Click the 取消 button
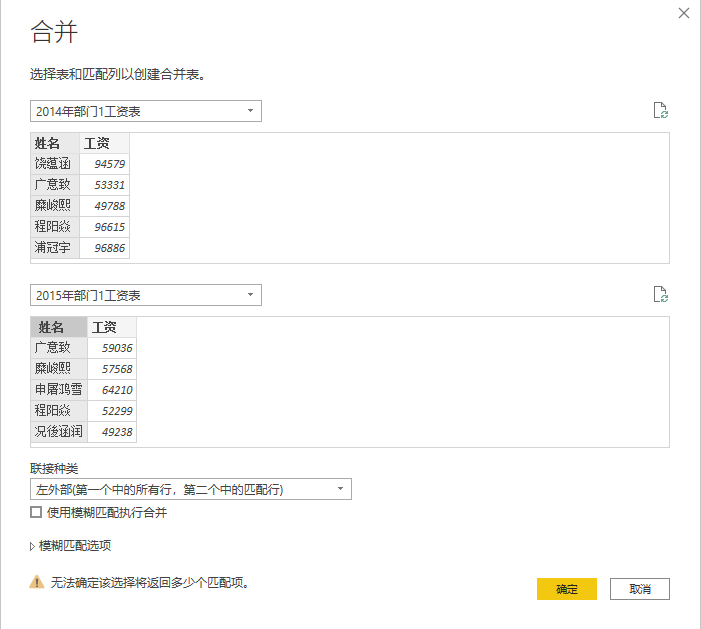The width and height of the screenshot is (701, 629). click(639, 589)
